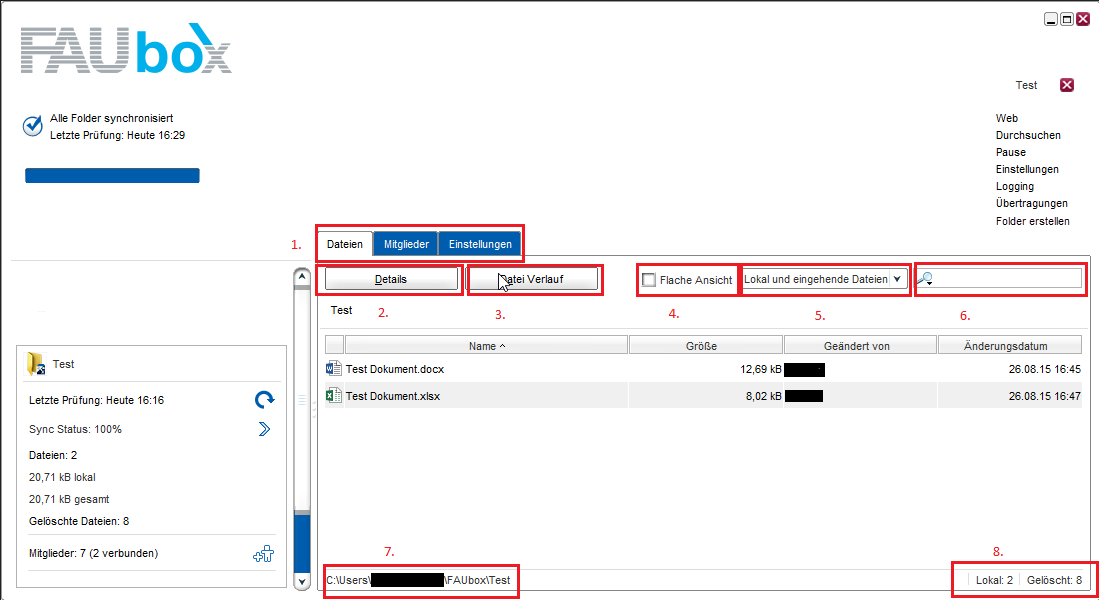Image resolution: width=1102 pixels, height=600 pixels.
Task: Click the Durchsuchen link
Action: [x=1028, y=135]
